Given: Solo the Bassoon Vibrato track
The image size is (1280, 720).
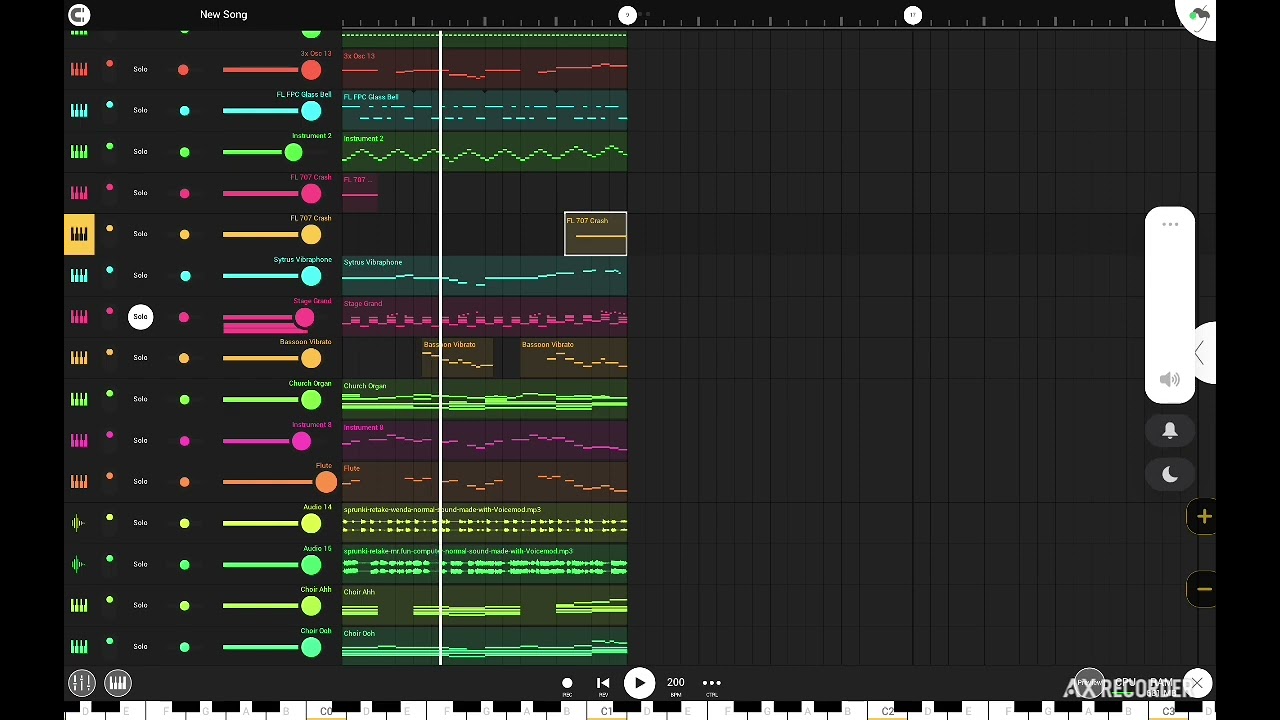Looking at the screenshot, I should (x=140, y=358).
